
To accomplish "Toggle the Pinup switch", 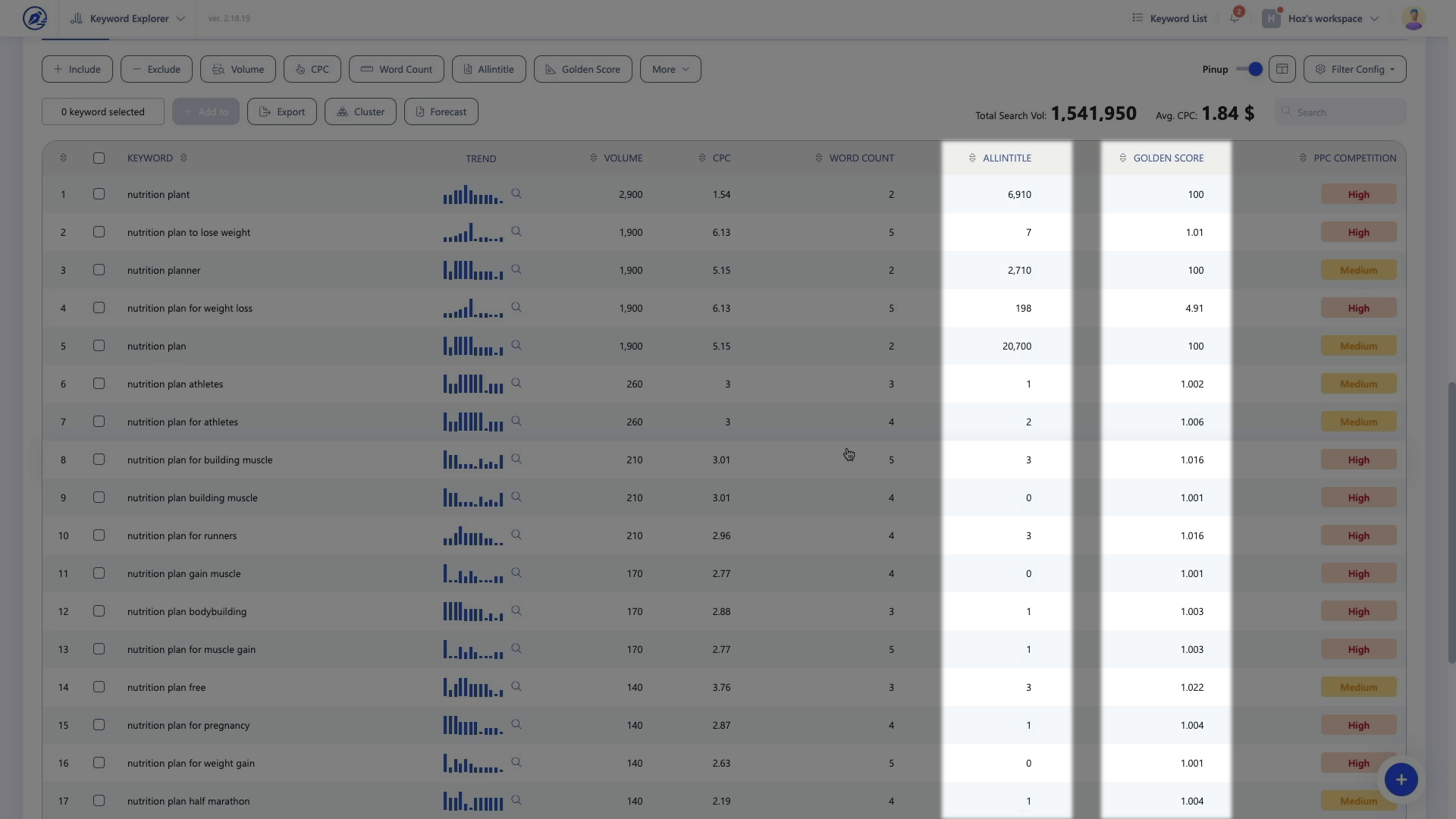I will [1249, 69].
